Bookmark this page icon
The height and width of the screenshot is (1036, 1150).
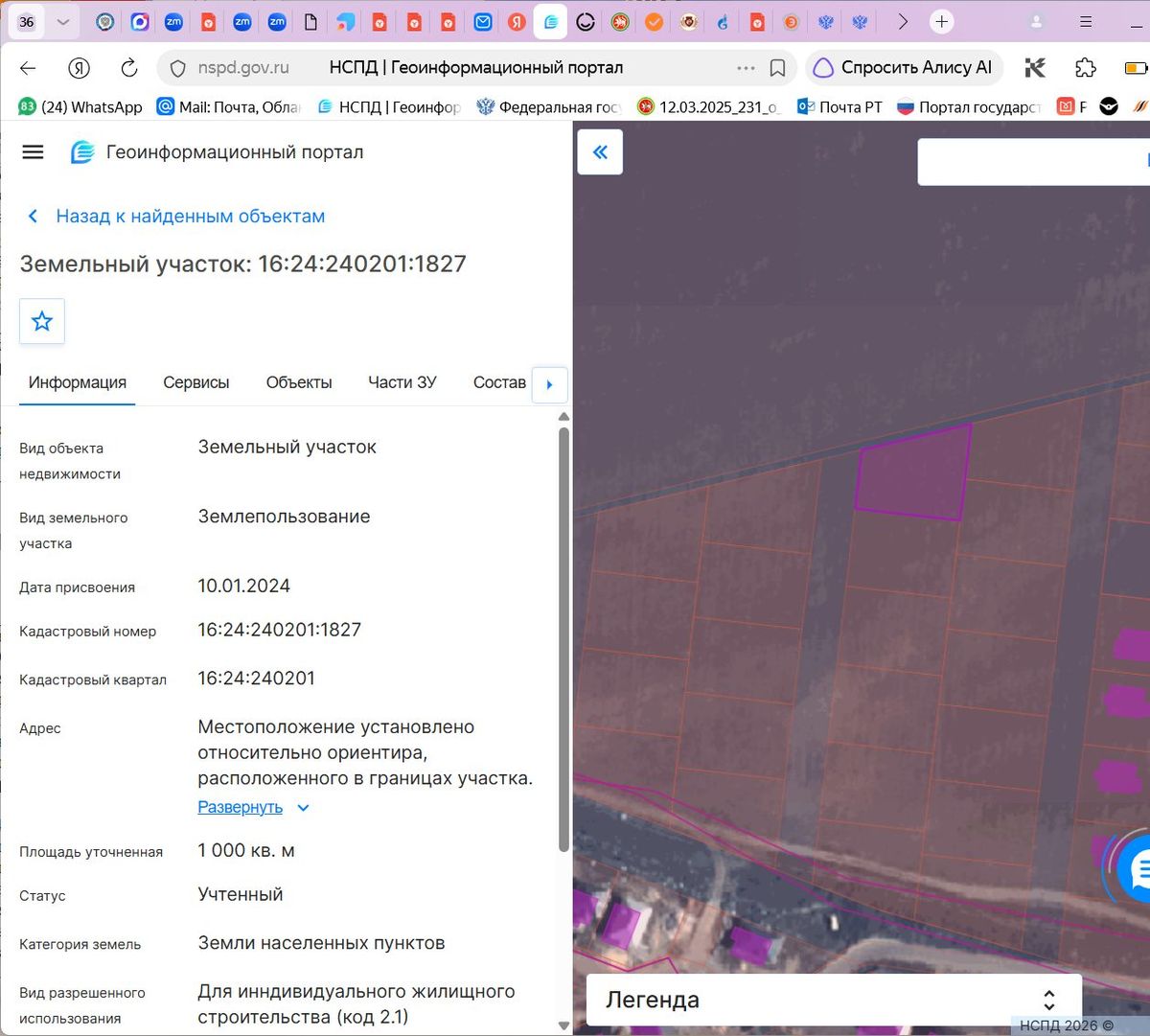(x=778, y=68)
